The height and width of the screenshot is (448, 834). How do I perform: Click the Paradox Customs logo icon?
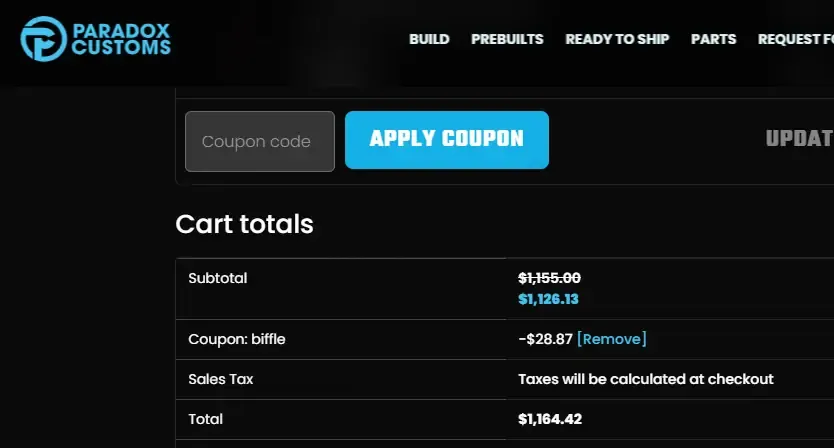point(44,39)
